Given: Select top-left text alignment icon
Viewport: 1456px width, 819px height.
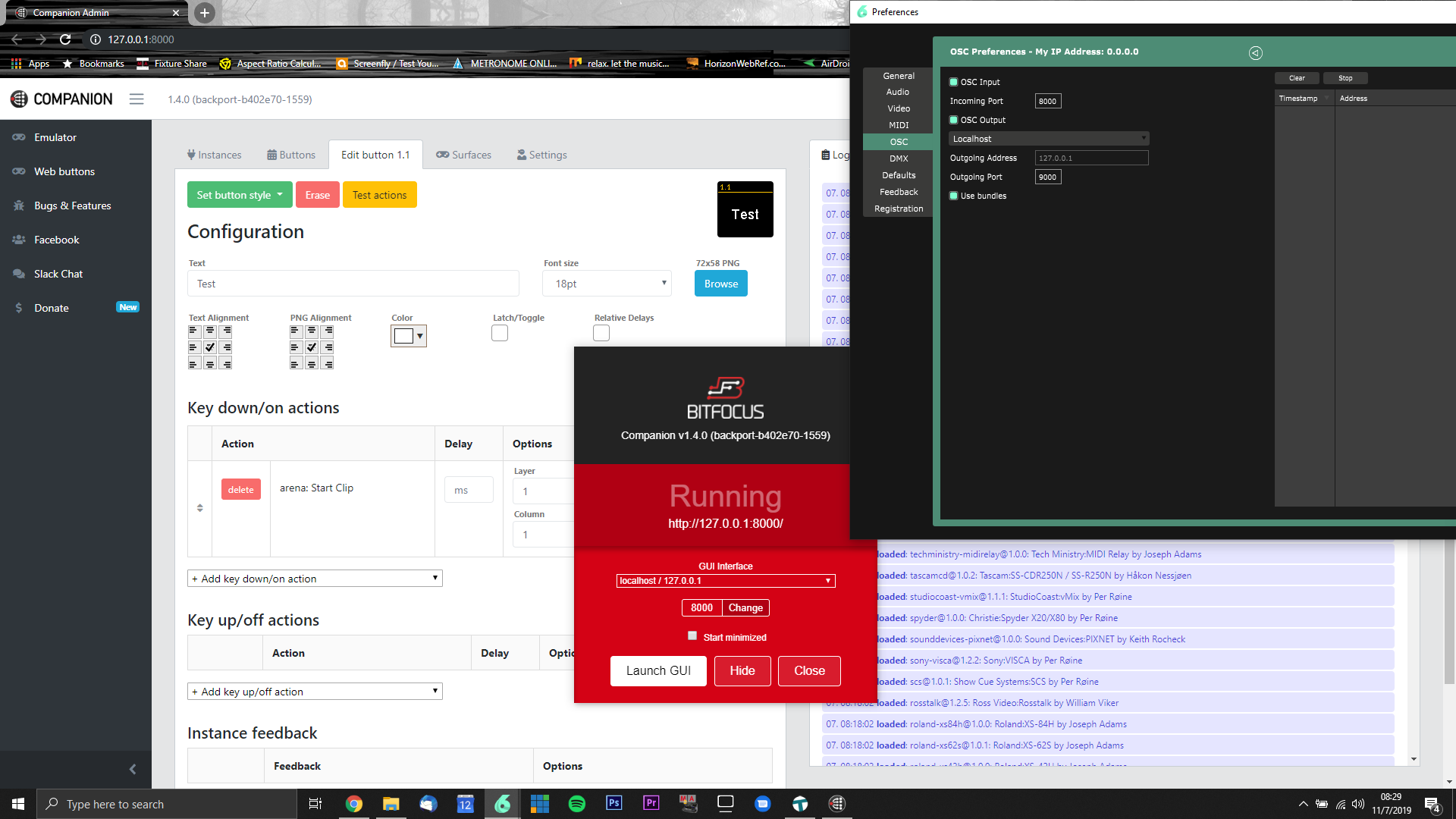Looking at the screenshot, I should 193,331.
